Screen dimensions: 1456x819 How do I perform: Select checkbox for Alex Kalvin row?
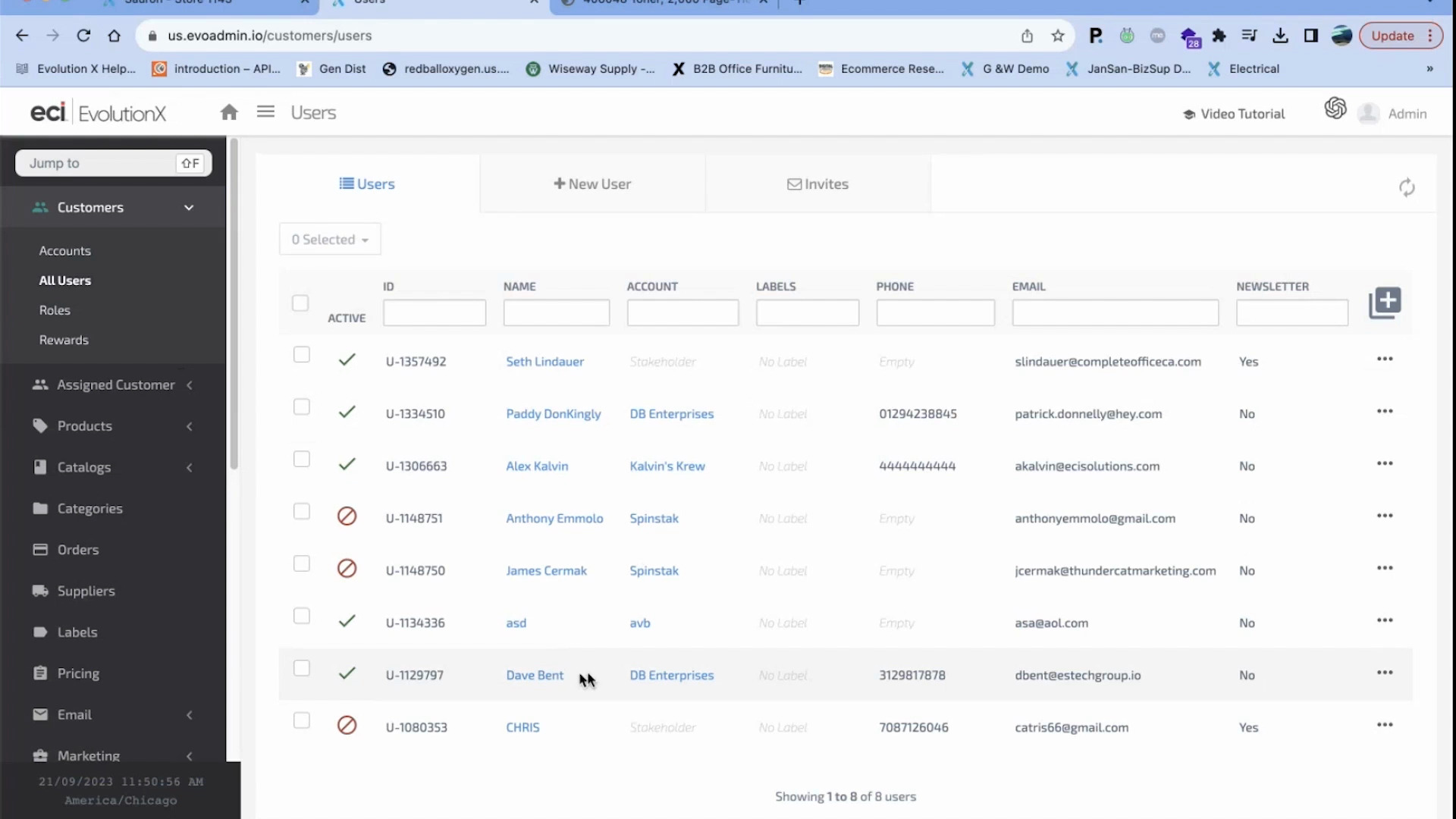click(302, 460)
